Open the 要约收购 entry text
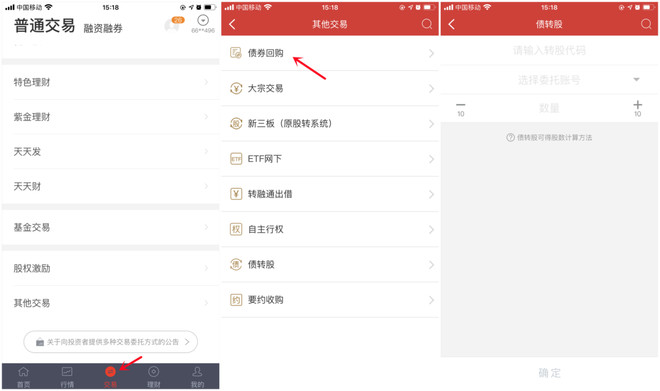 pos(266,300)
